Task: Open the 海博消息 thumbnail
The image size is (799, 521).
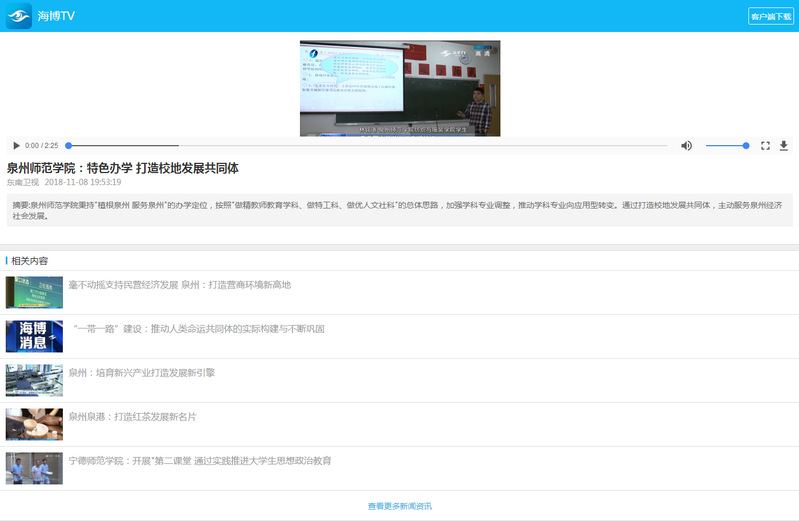Action: pyautogui.click(x=34, y=336)
